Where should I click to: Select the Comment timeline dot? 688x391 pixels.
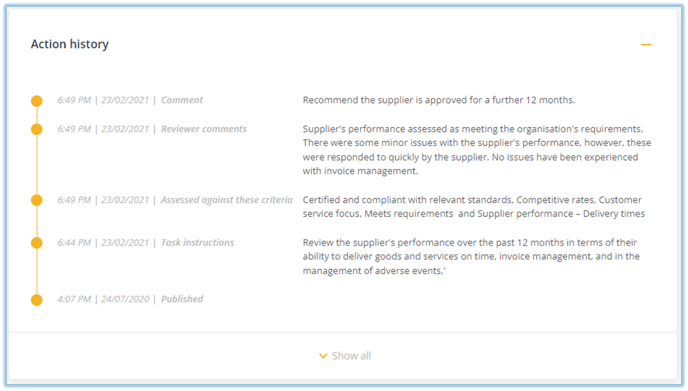click(37, 101)
